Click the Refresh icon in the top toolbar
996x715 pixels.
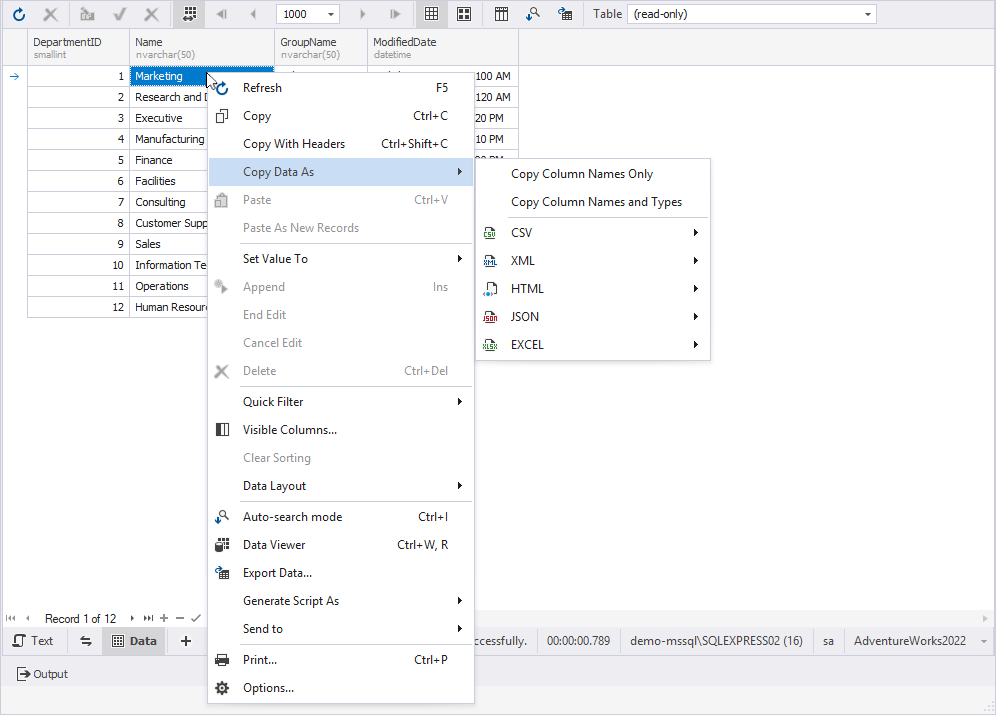coord(18,15)
